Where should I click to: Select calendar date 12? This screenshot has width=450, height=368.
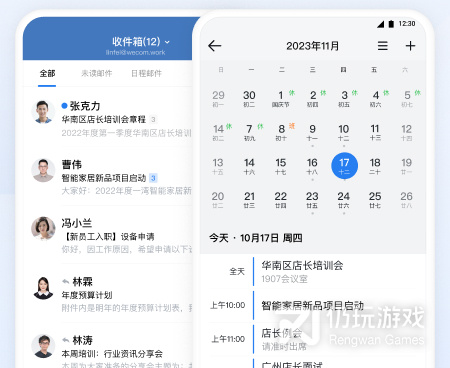click(x=406, y=132)
